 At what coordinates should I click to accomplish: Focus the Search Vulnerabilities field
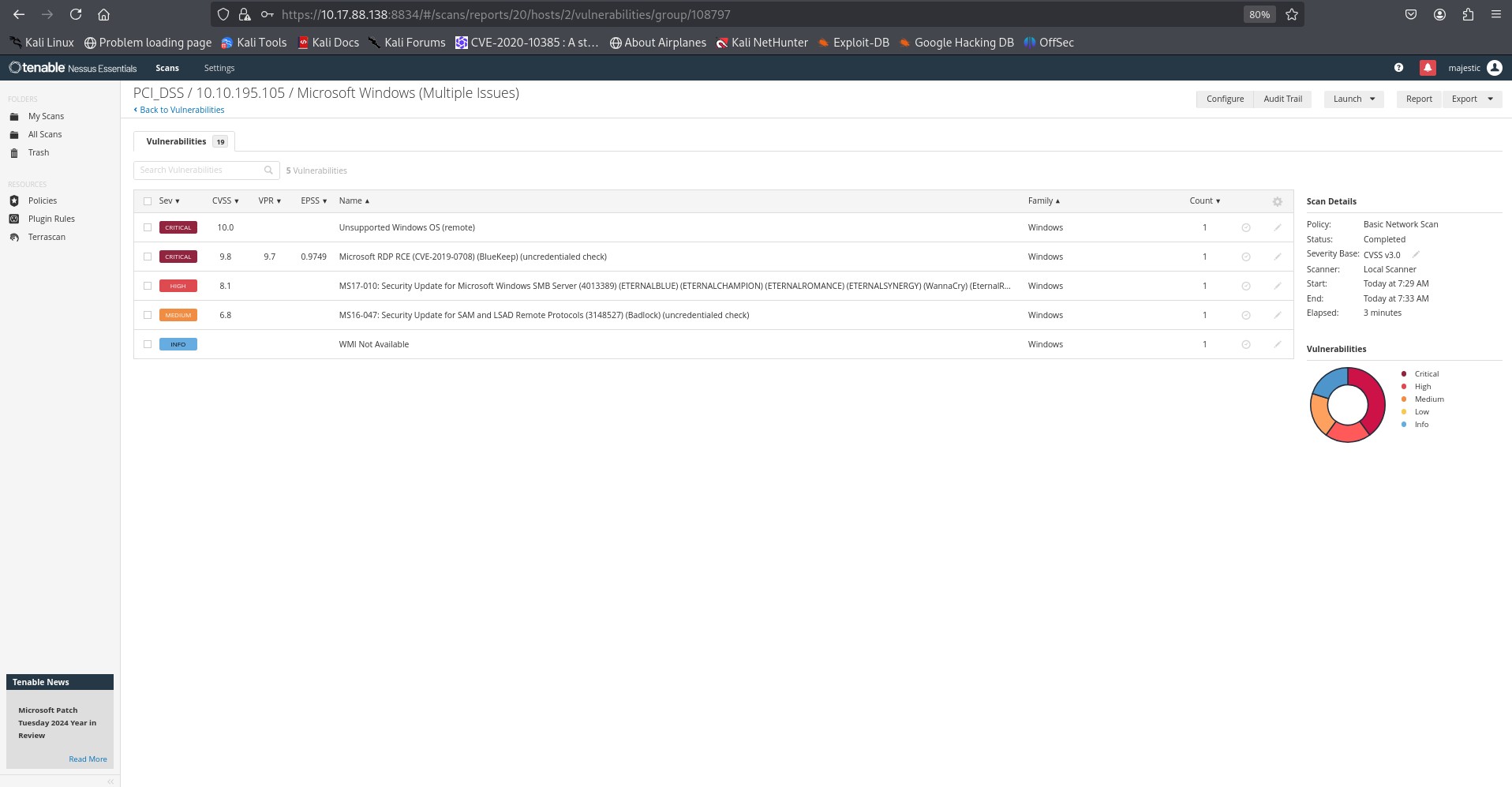207,170
